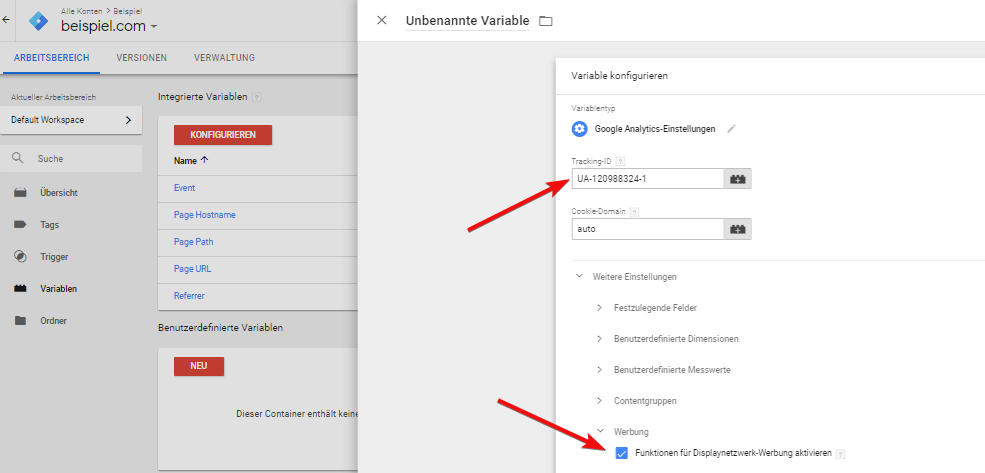Open the Alle Konten breadcrumb link
Viewport: 985px width, 473px height.
click(82, 11)
